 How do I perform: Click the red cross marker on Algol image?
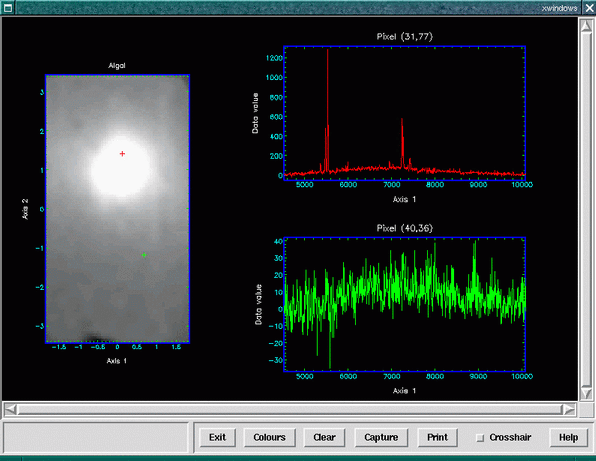122,154
